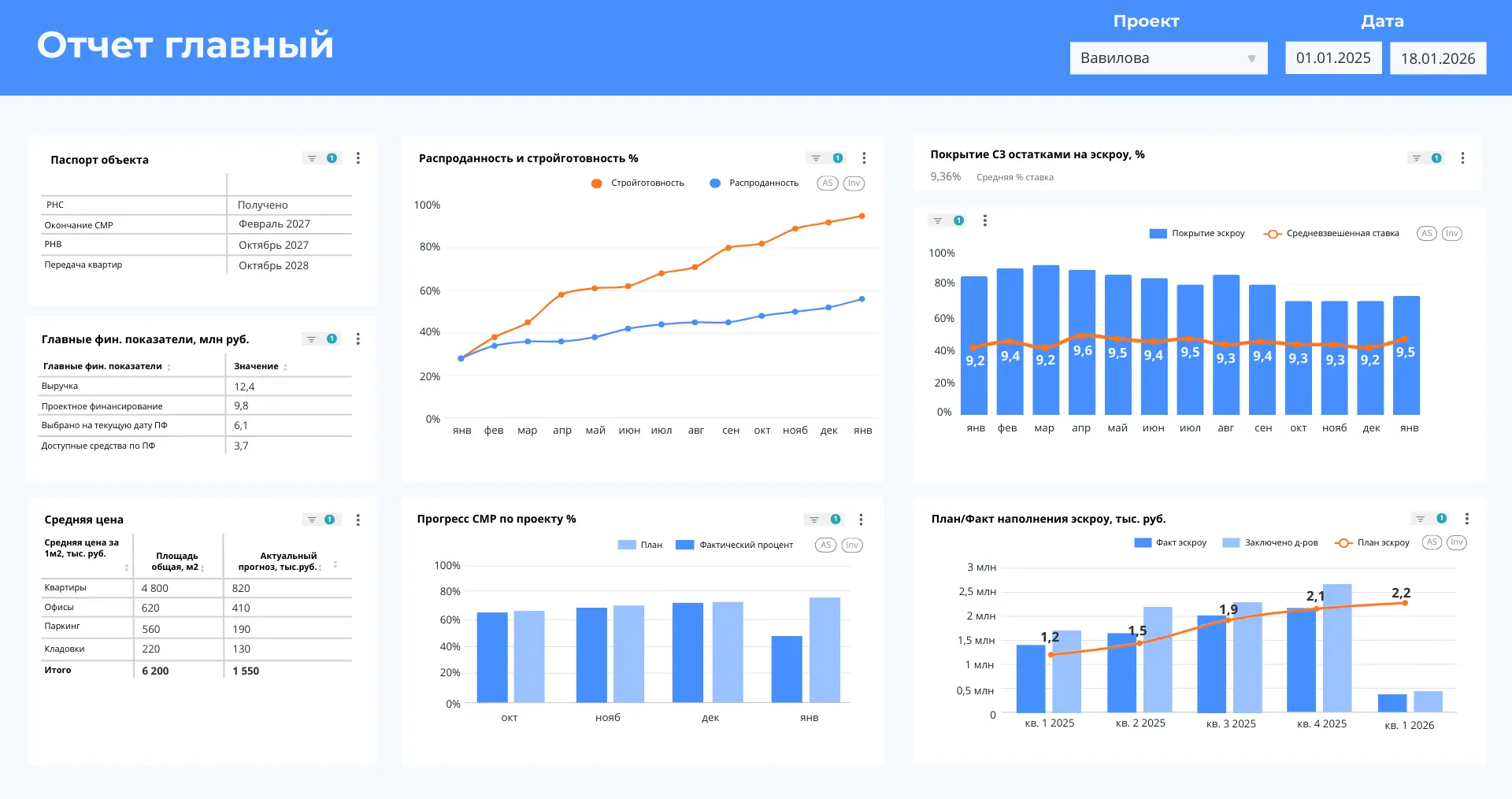Toggle Inv button on Прогресс СМР chart
1512x799 pixels.
[852, 545]
